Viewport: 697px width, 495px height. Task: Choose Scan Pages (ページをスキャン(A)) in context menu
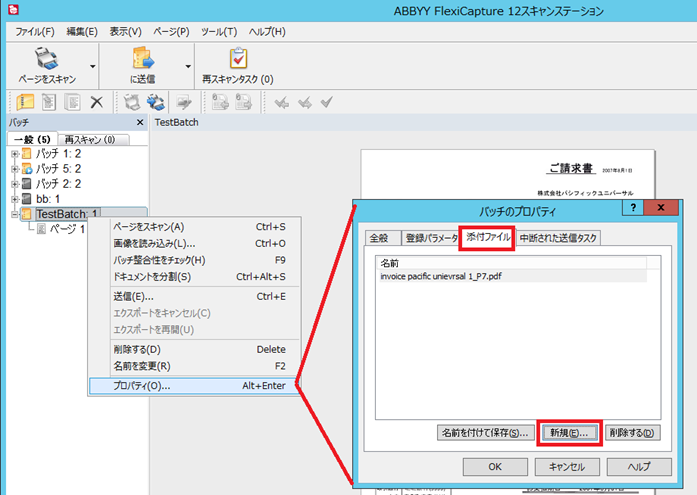pos(194,227)
